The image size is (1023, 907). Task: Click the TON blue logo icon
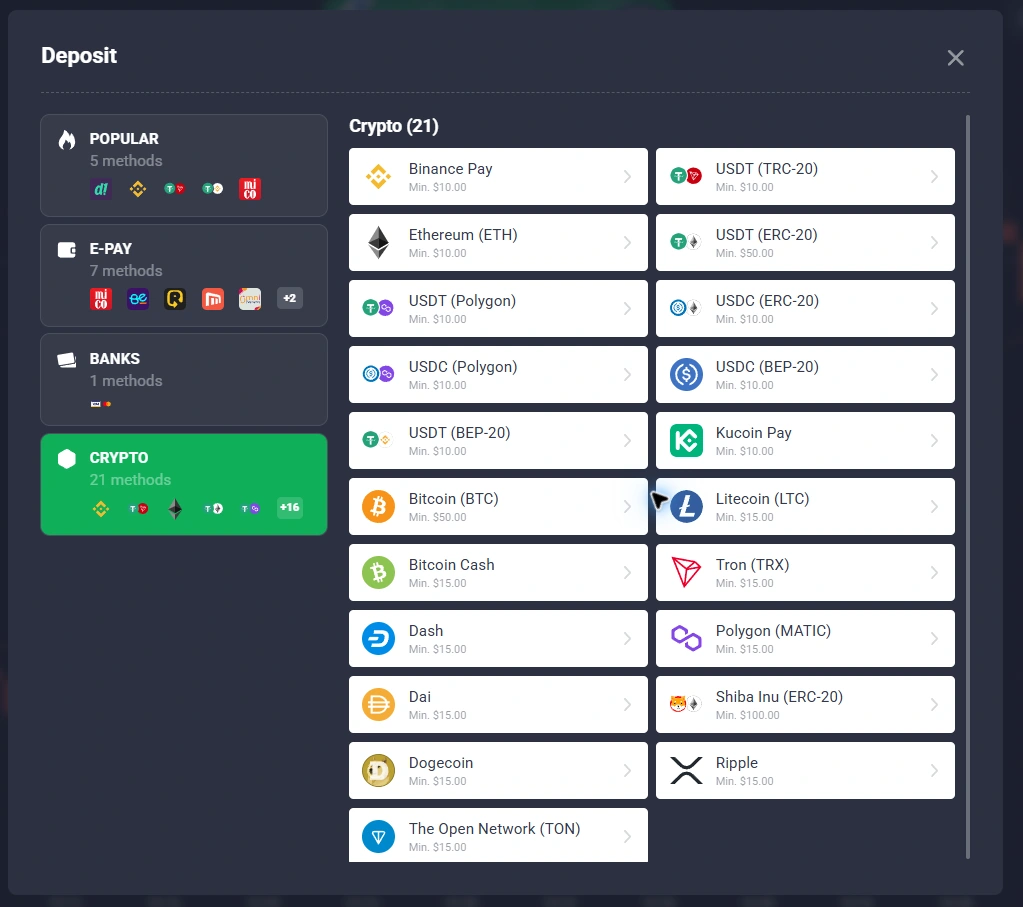(378, 837)
